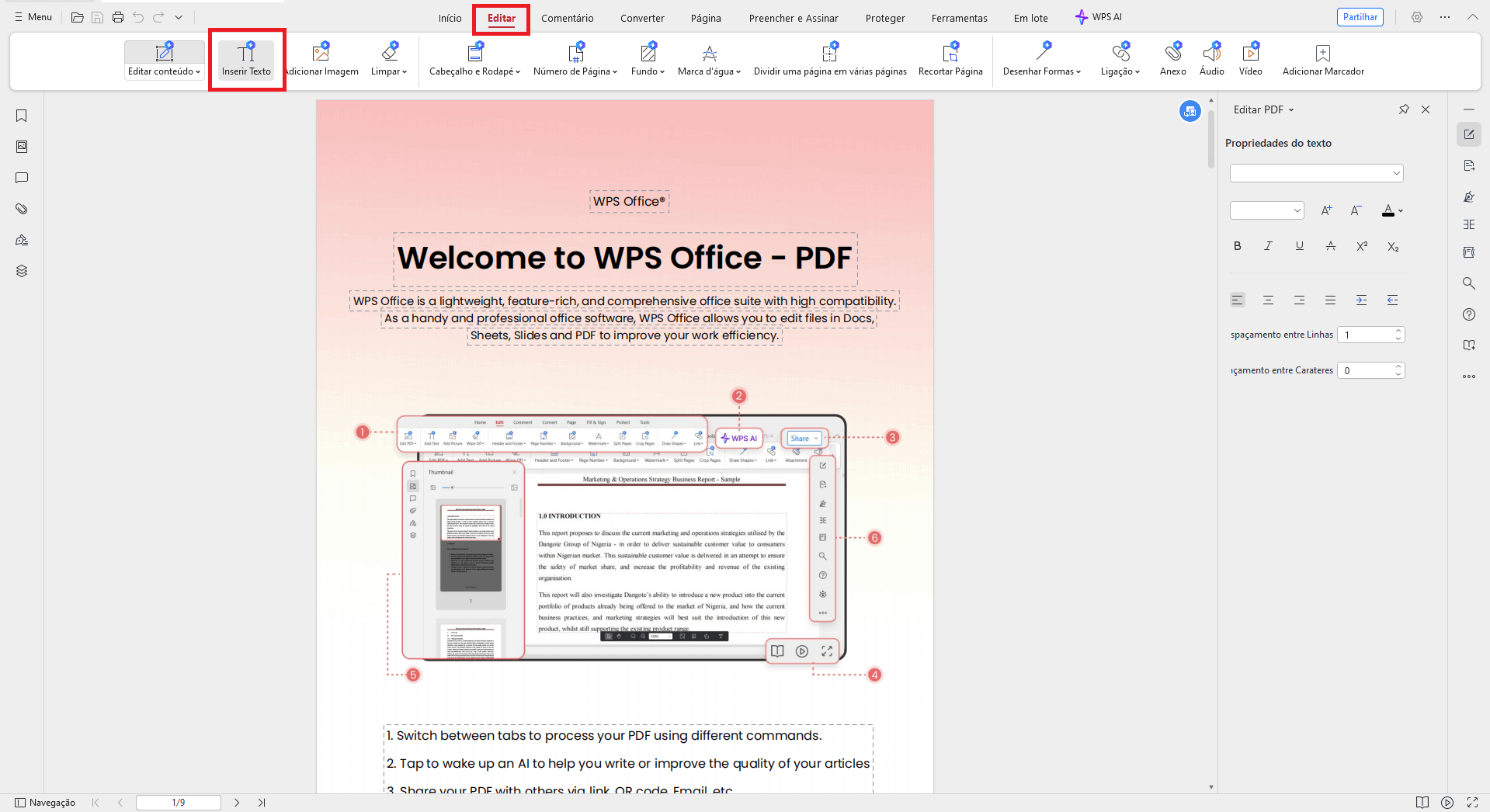Open the bookmark panel in left sidebar
Image resolution: width=1490 pixels, height=812 pixels.
(x=22, y=116)
